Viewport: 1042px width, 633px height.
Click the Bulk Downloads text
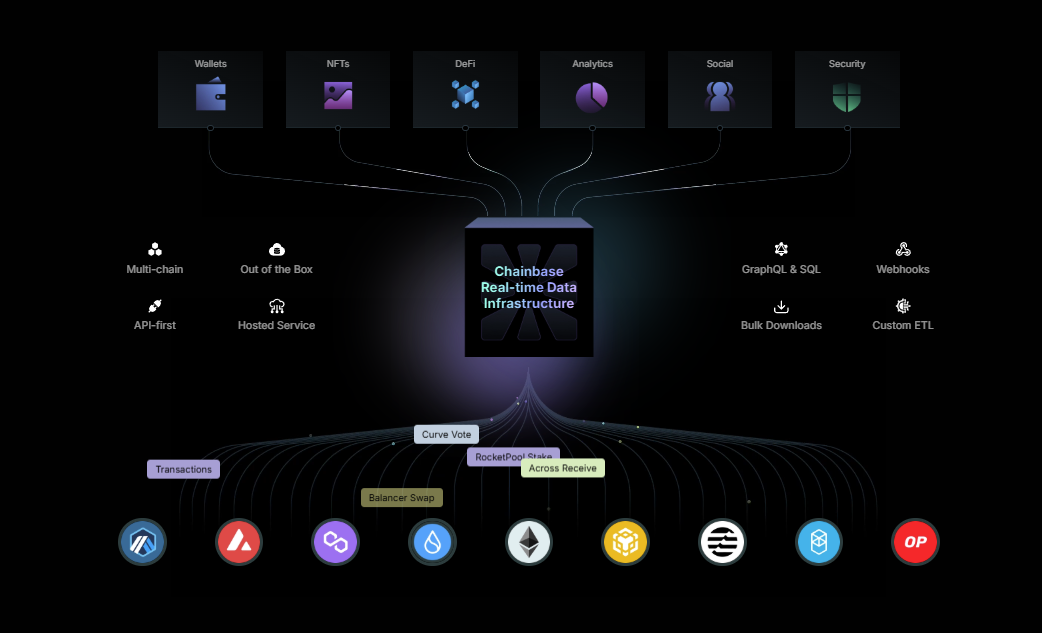click(781, 325)
